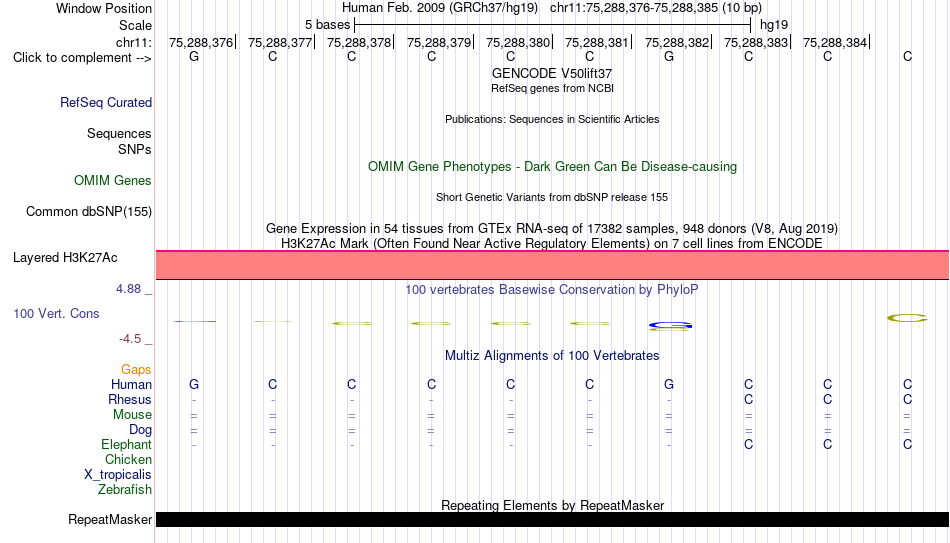Click the 75,288,383 ruler position

pos(756,42)
